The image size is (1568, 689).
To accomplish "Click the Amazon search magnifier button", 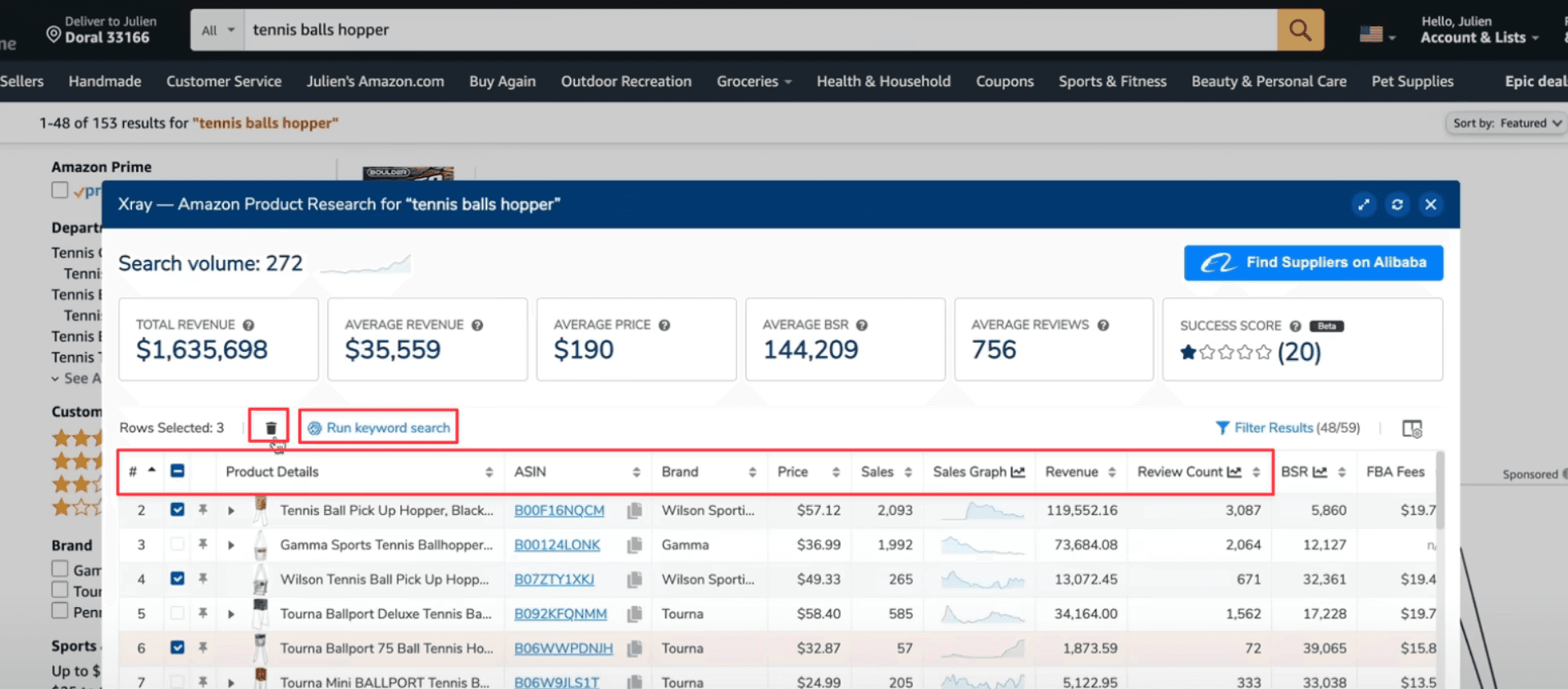I will pos(1300,30).
